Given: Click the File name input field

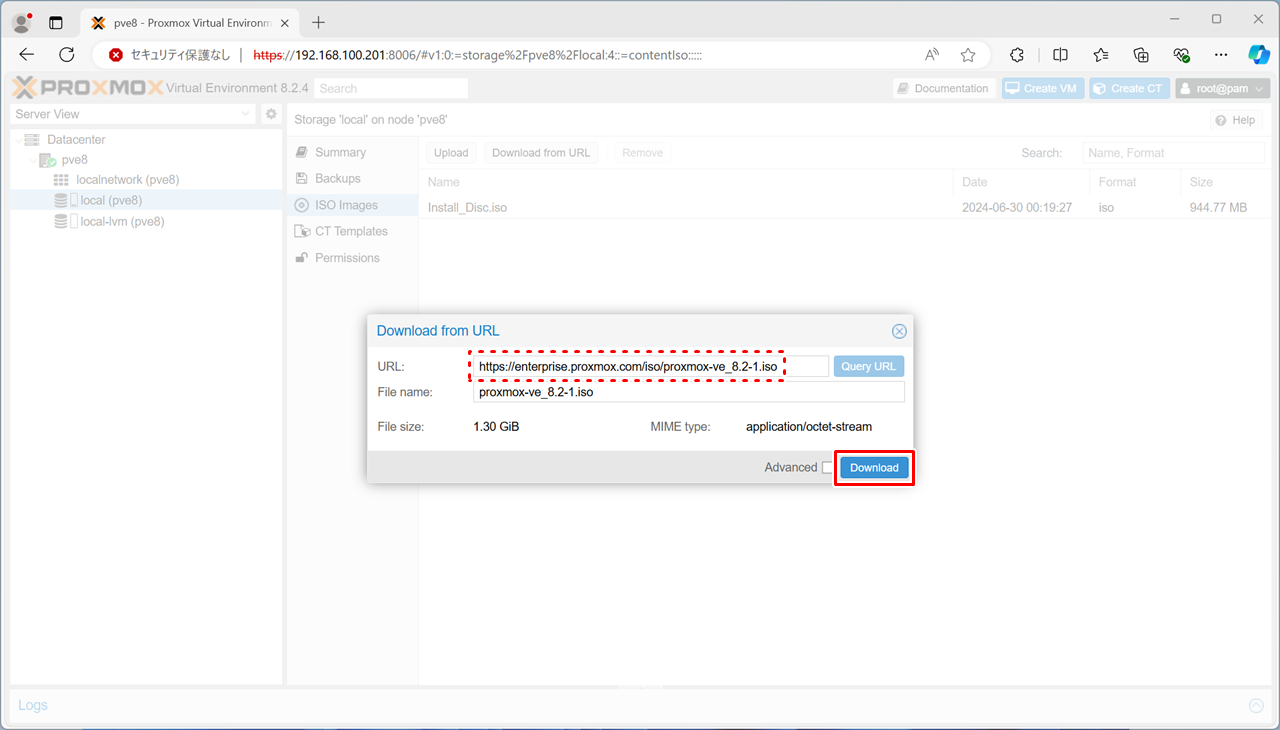Looking at the screenshot, I should pyautogui.click(x=688, y=392).
